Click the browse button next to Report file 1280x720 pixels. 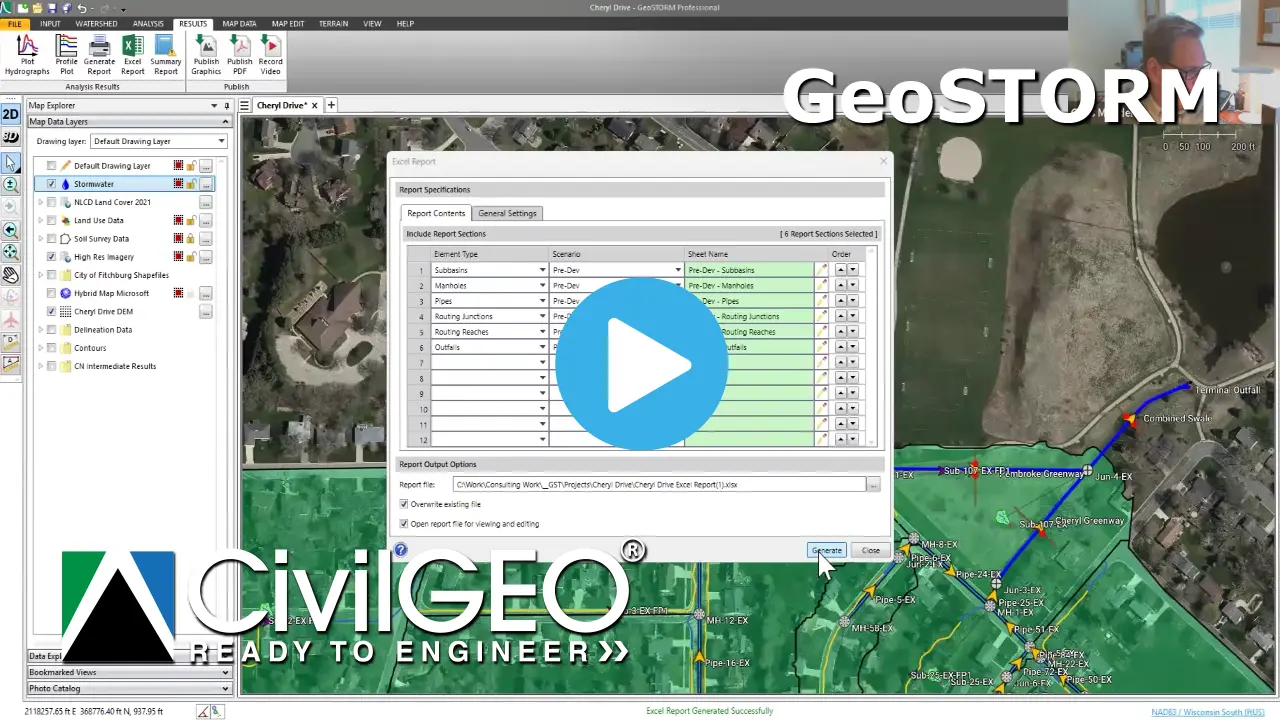(x=872, y=484)
